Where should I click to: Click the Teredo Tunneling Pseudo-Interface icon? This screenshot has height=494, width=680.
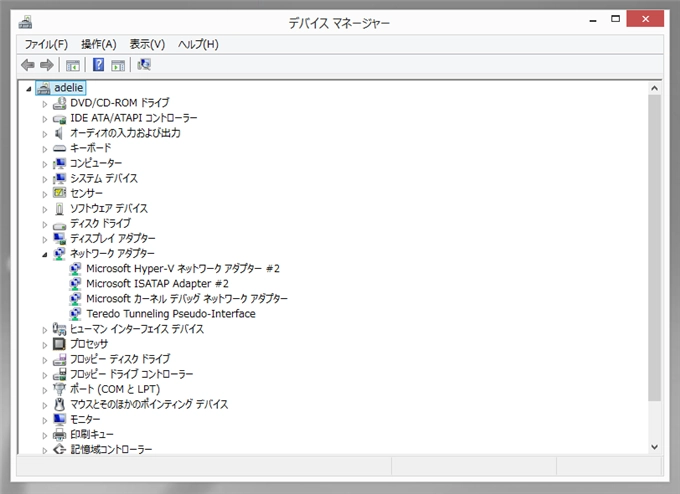click(75, 314)
